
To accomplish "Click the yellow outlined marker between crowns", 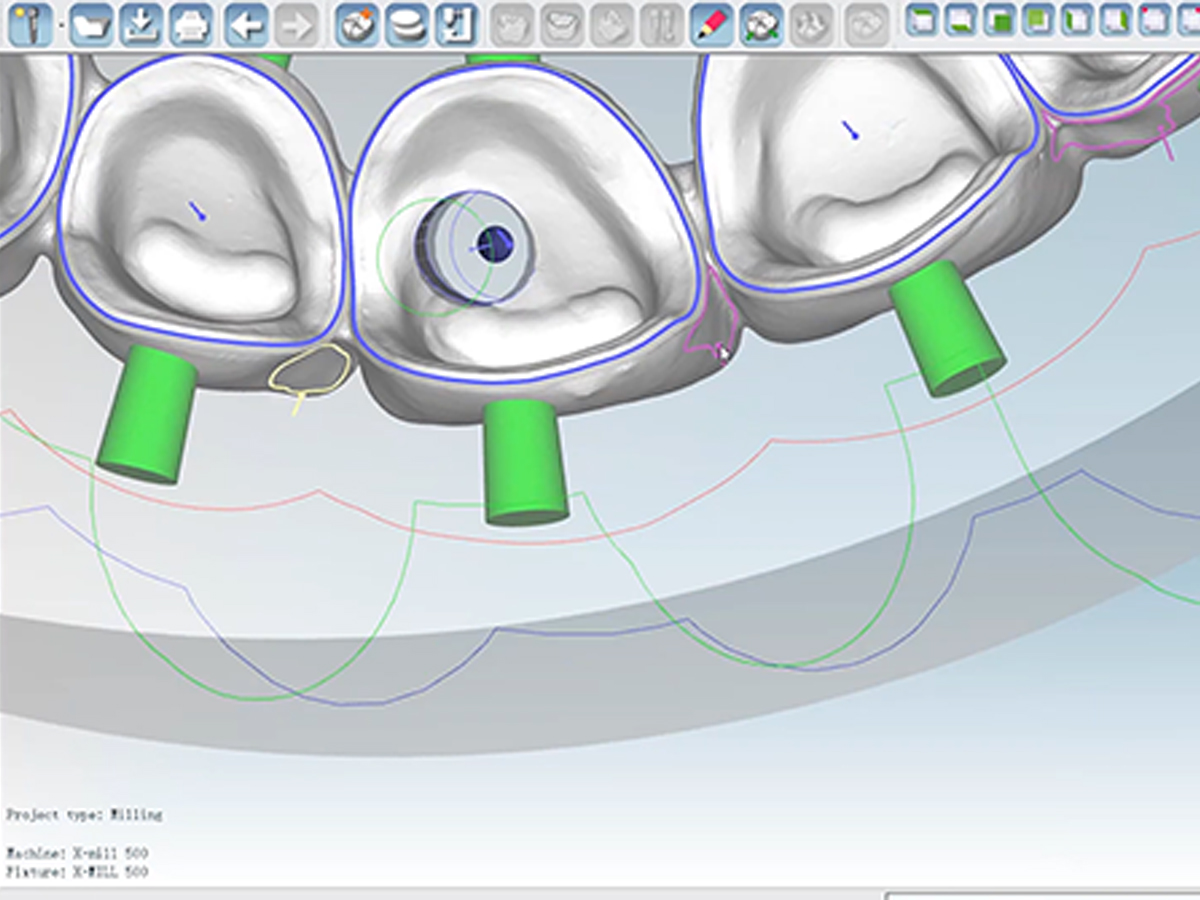I will coord(310,368).
